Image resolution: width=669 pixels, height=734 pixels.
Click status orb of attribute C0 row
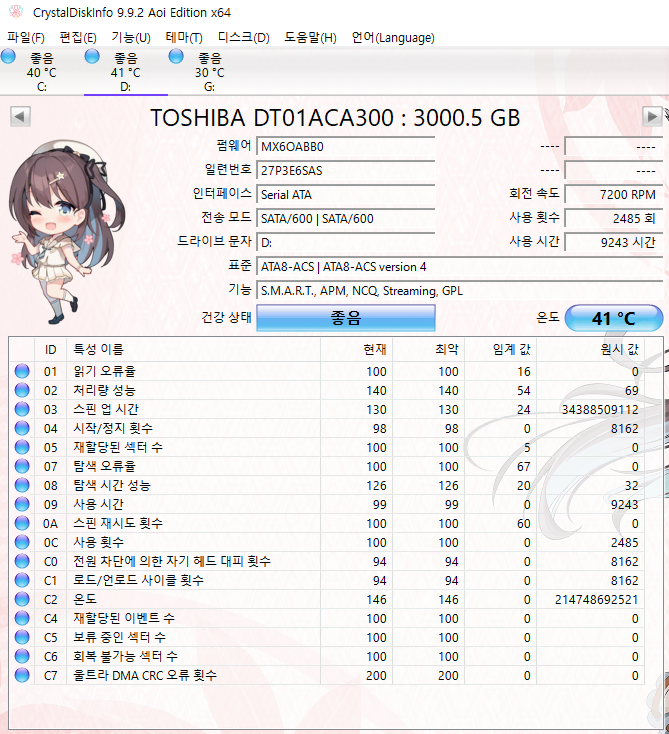pyautogui.click(x=22, y=561)
